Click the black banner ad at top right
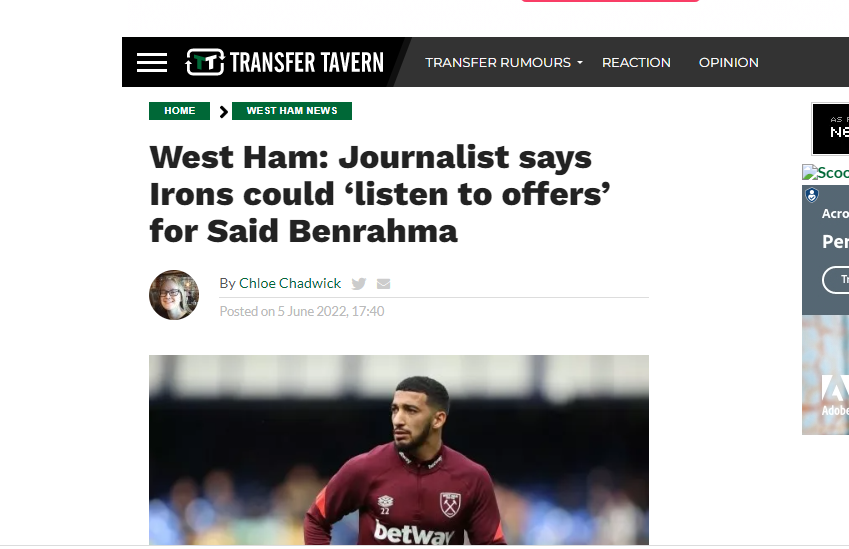 coord(831,128)
